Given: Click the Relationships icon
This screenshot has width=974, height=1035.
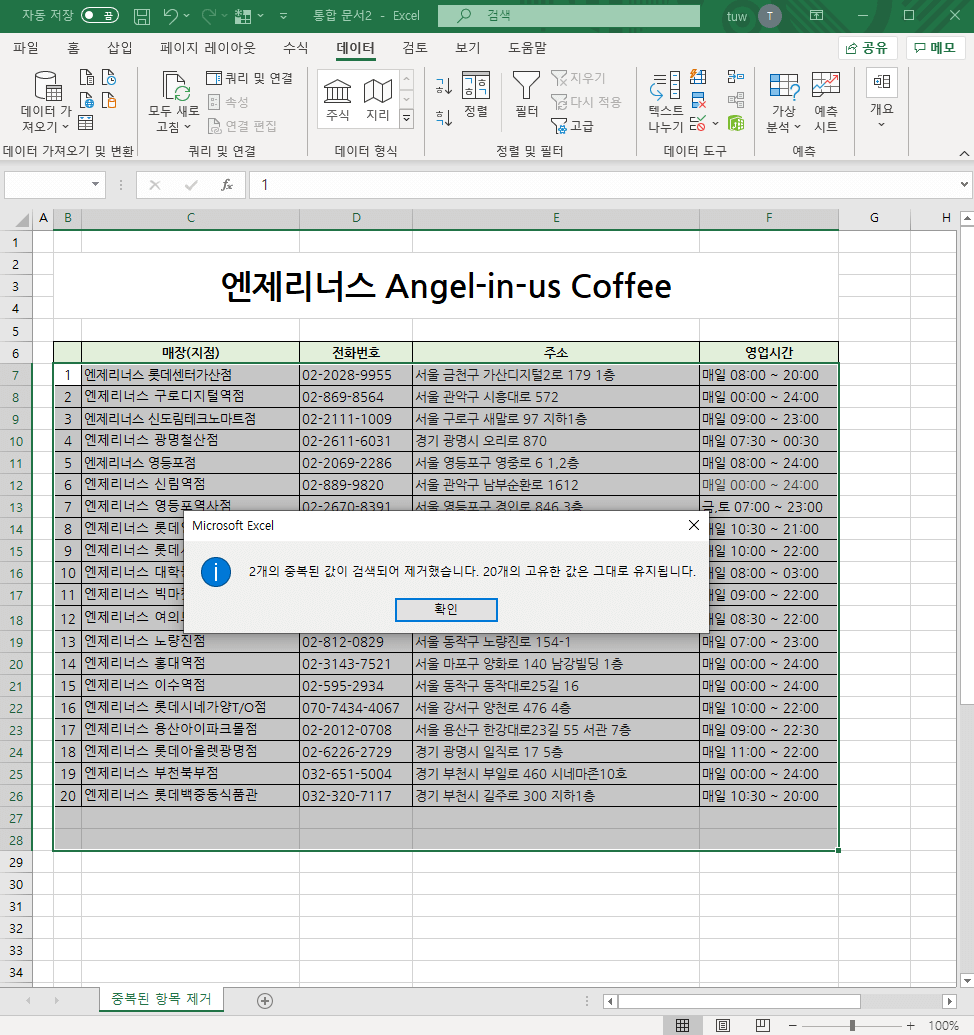Looking at the screenshot, I should [x=736, y=100].
